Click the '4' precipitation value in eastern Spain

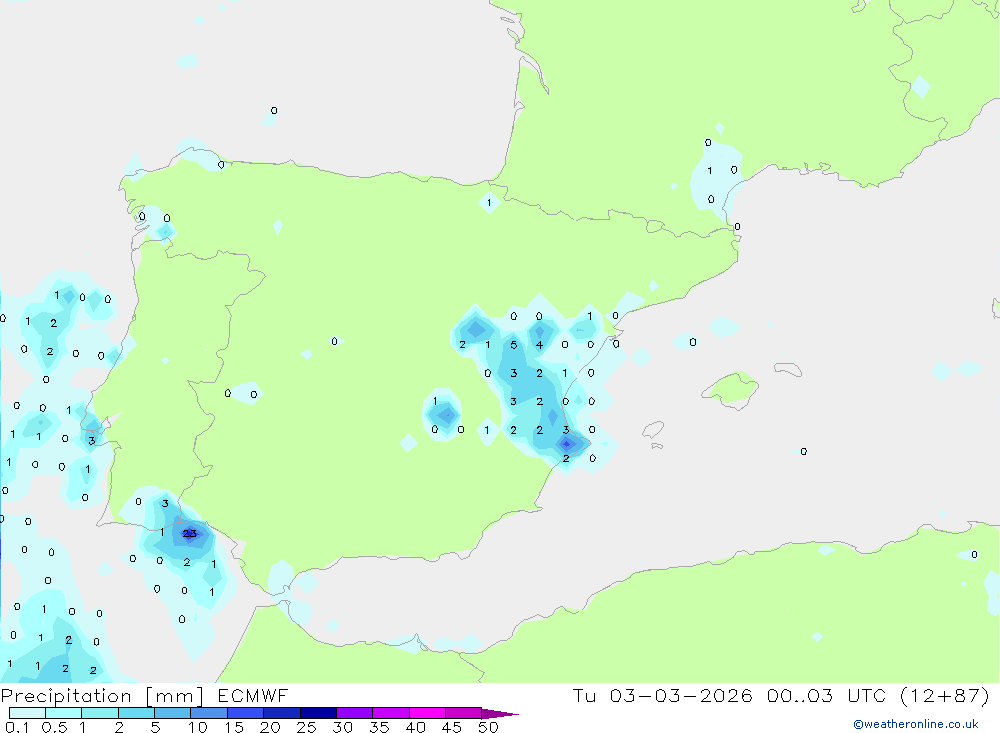tap(539, 345)
